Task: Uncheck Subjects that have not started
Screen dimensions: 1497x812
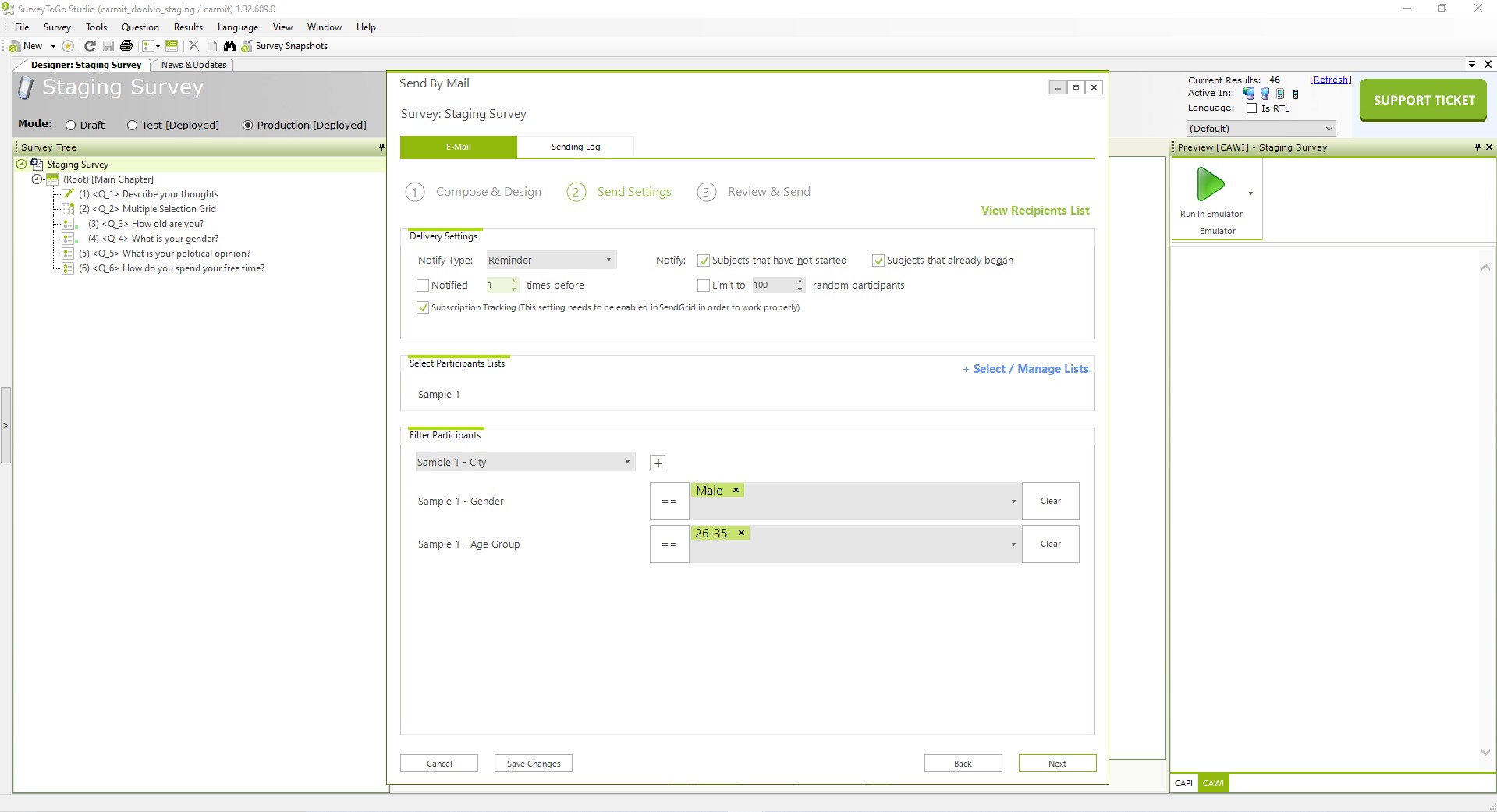Action: 704,261
